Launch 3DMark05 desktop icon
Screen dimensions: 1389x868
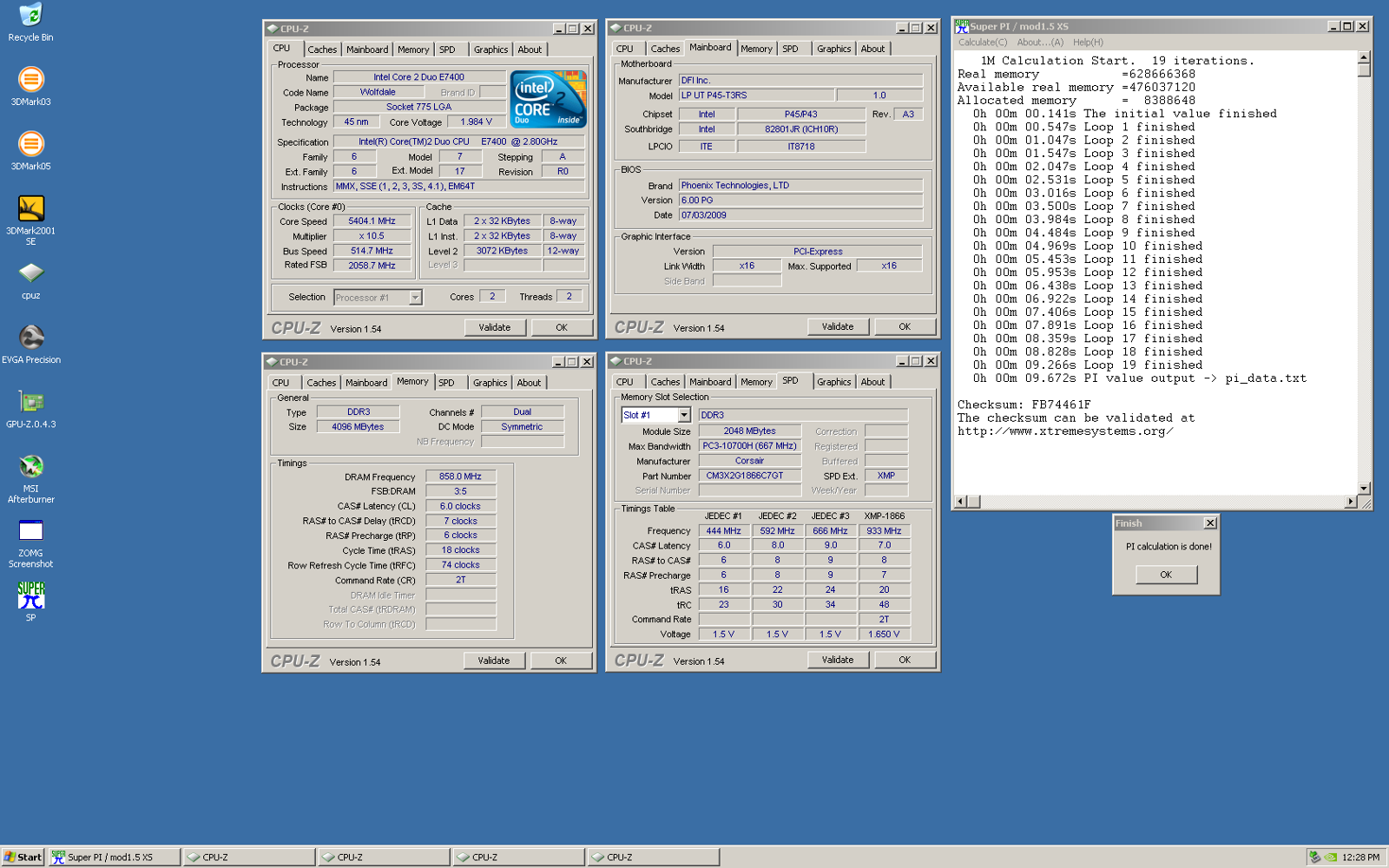point(30,151)
